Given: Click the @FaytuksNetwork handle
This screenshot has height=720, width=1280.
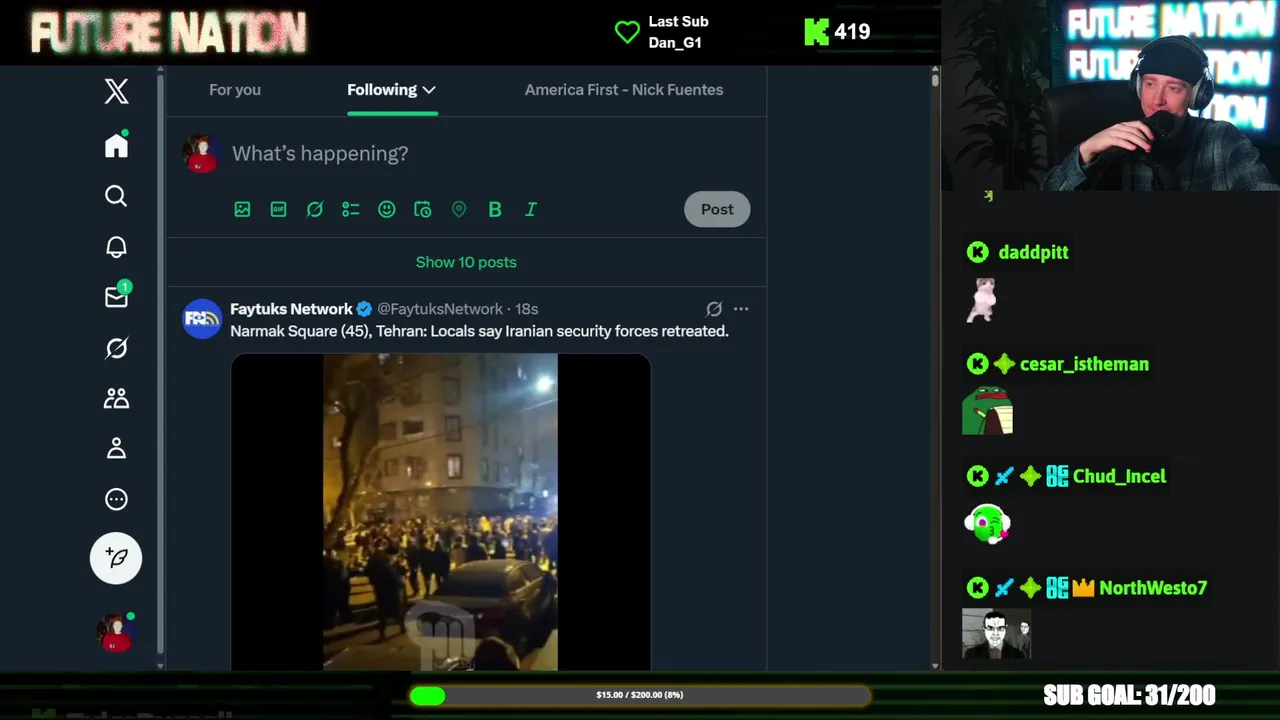Looking at the screenshot, I should click(x=440, y=309).
